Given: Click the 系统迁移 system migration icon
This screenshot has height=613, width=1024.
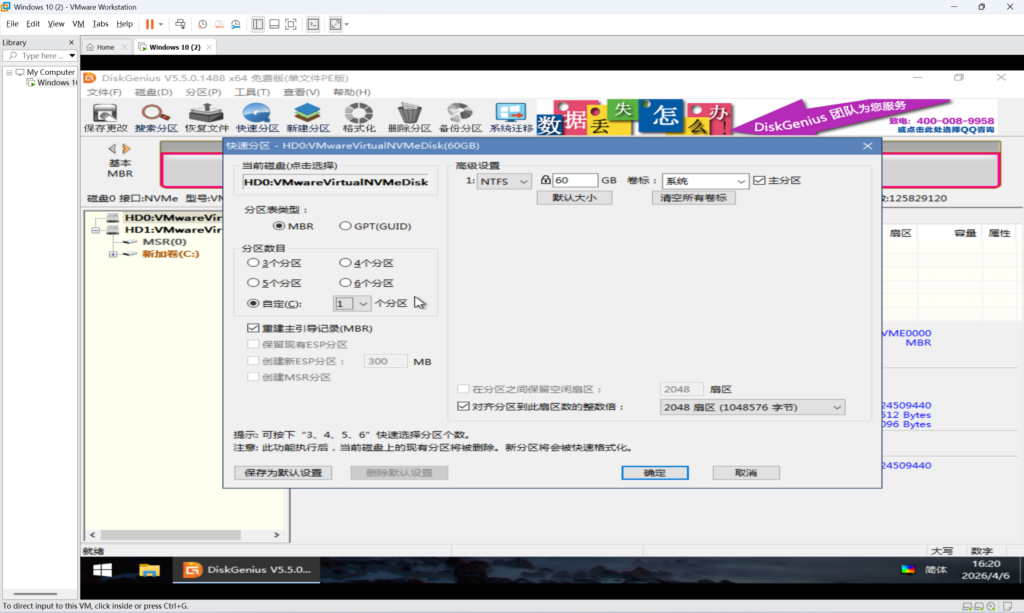Looking at the screenshot, I should [511, 116].
